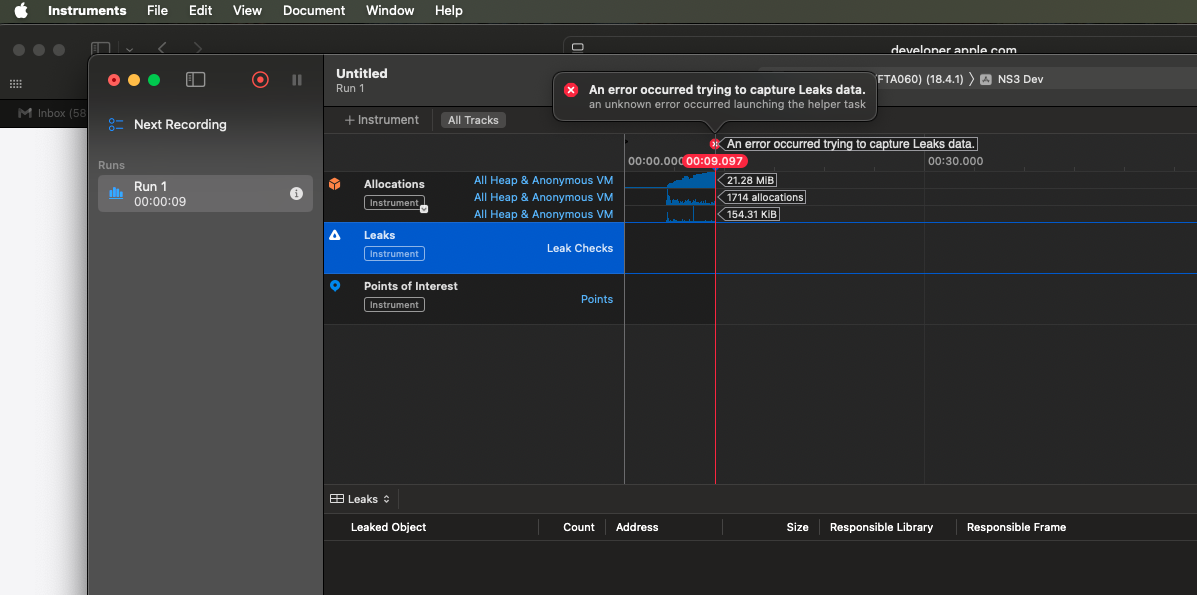Click the Instrument badge under Leaks

pos(394,254)
